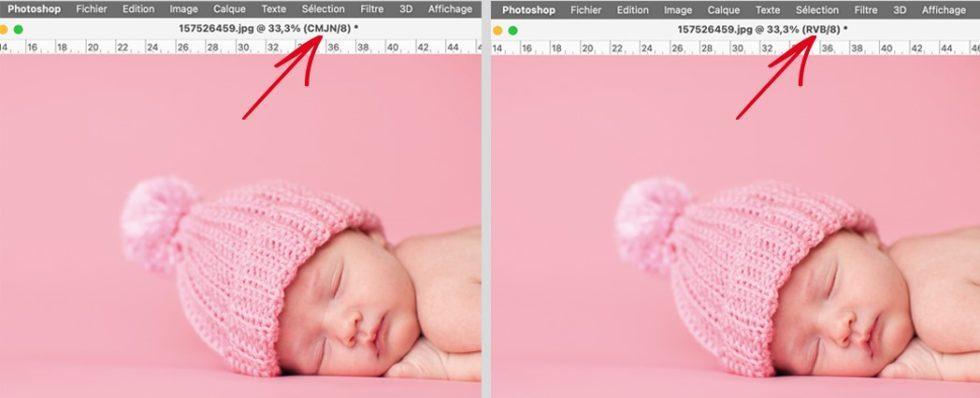980x398 pixels.
Task: Open Affichage menu above the CMJN document
Action: 451,9
